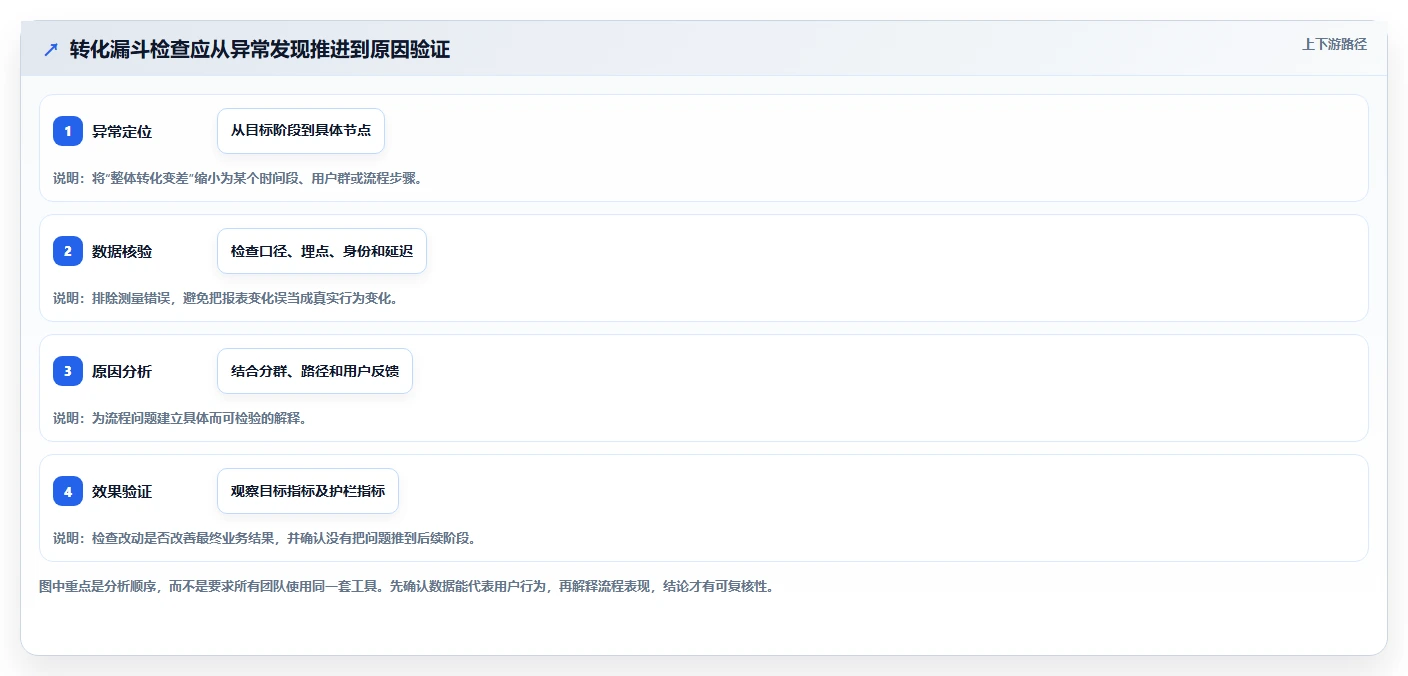Click the description starting 说明：检查改动是否改善
Screen dimensions: 1408x676
(x=264, y=538)
